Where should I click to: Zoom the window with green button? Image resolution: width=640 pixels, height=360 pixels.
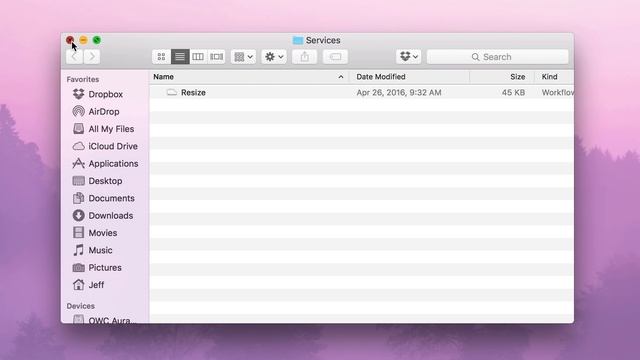[x=97, y=40]
